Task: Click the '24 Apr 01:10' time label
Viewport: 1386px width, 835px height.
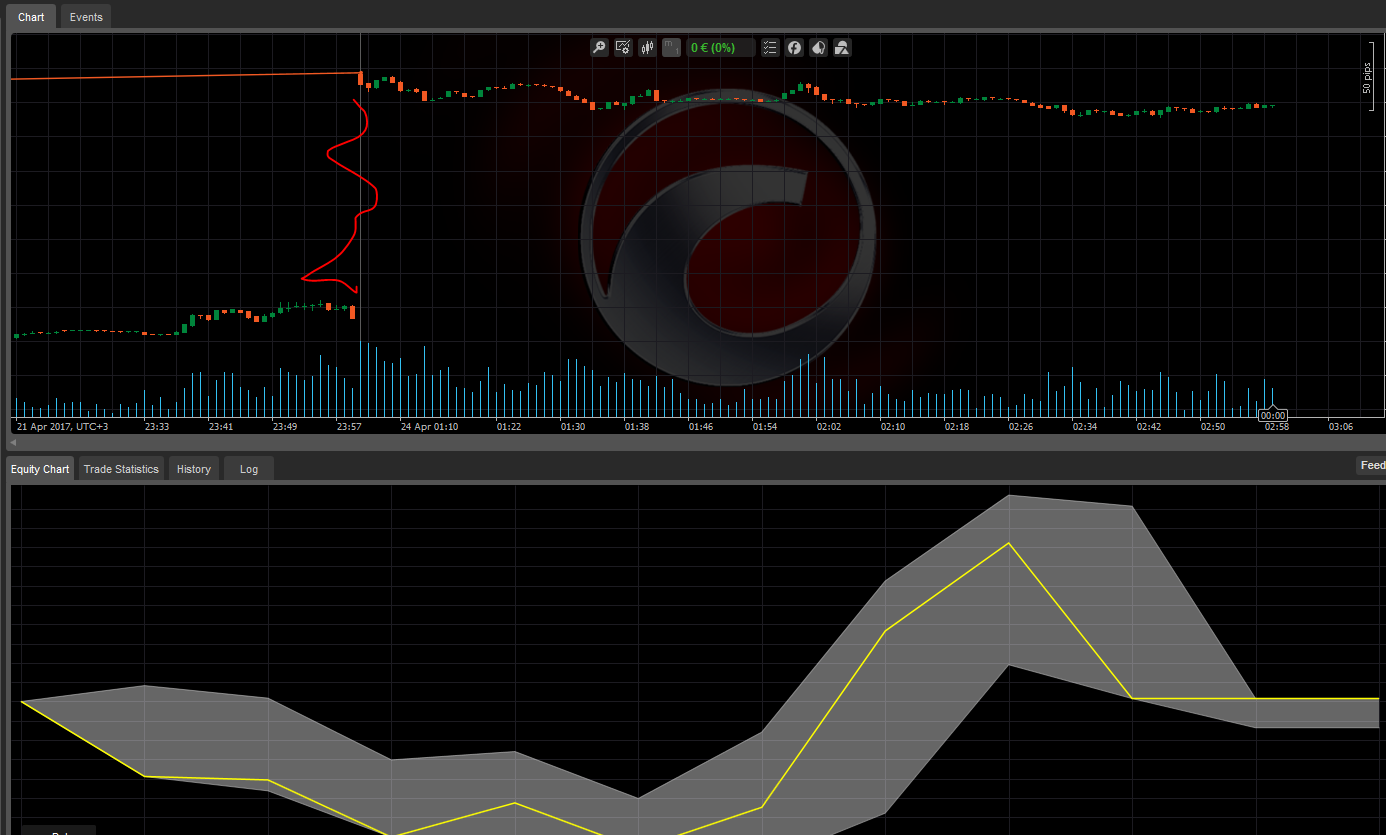Action: 429,427
